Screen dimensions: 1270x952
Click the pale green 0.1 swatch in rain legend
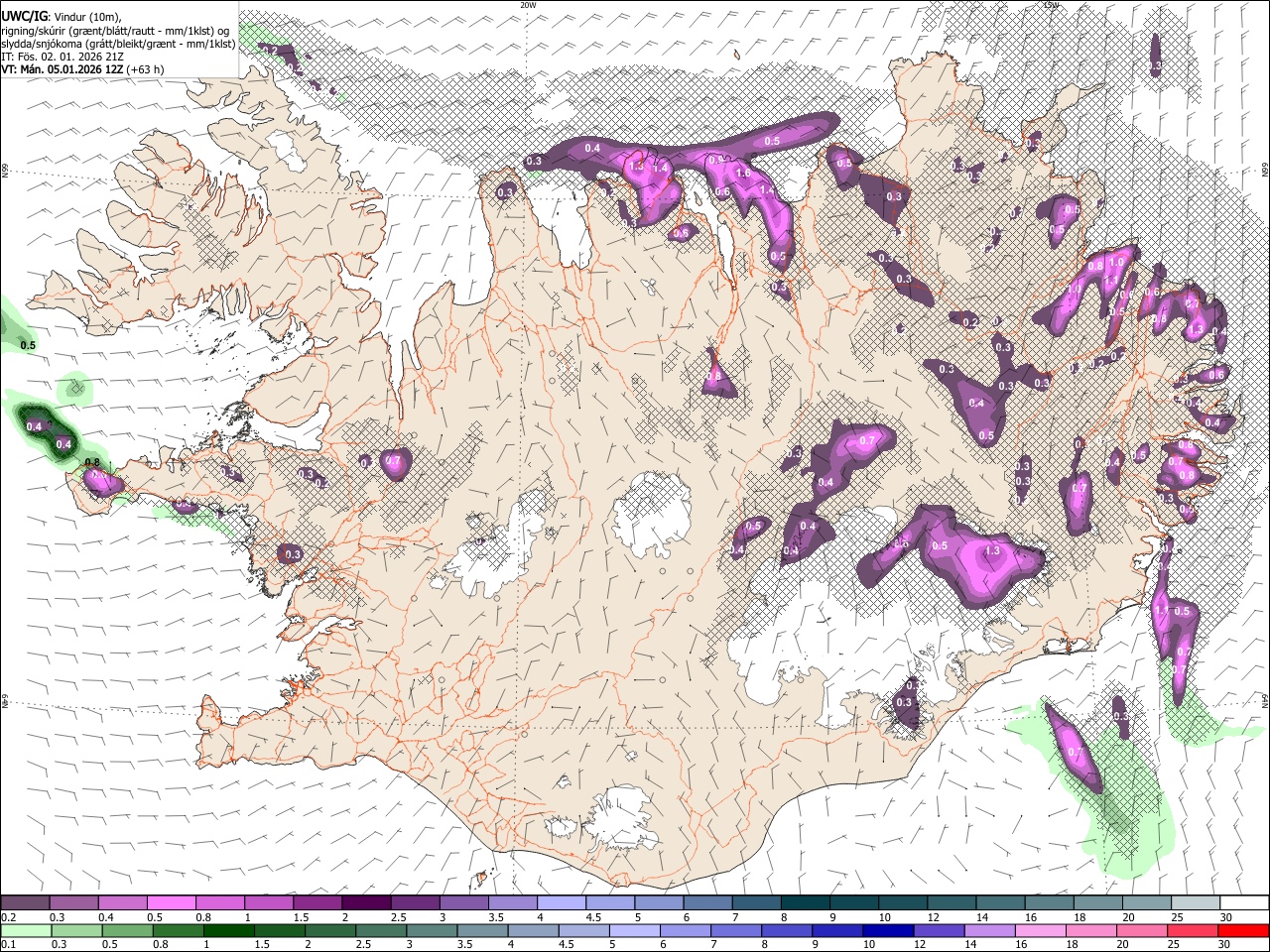click(26, 930)
